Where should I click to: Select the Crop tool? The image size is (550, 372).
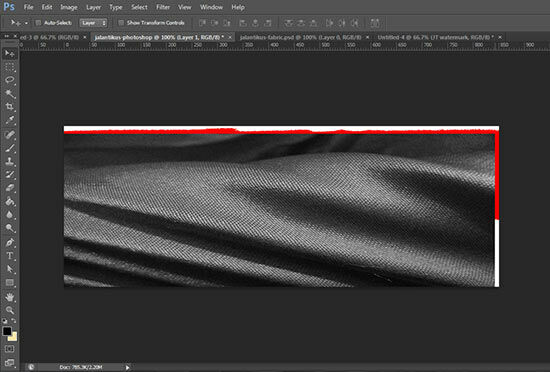click(x=9, y=107)
